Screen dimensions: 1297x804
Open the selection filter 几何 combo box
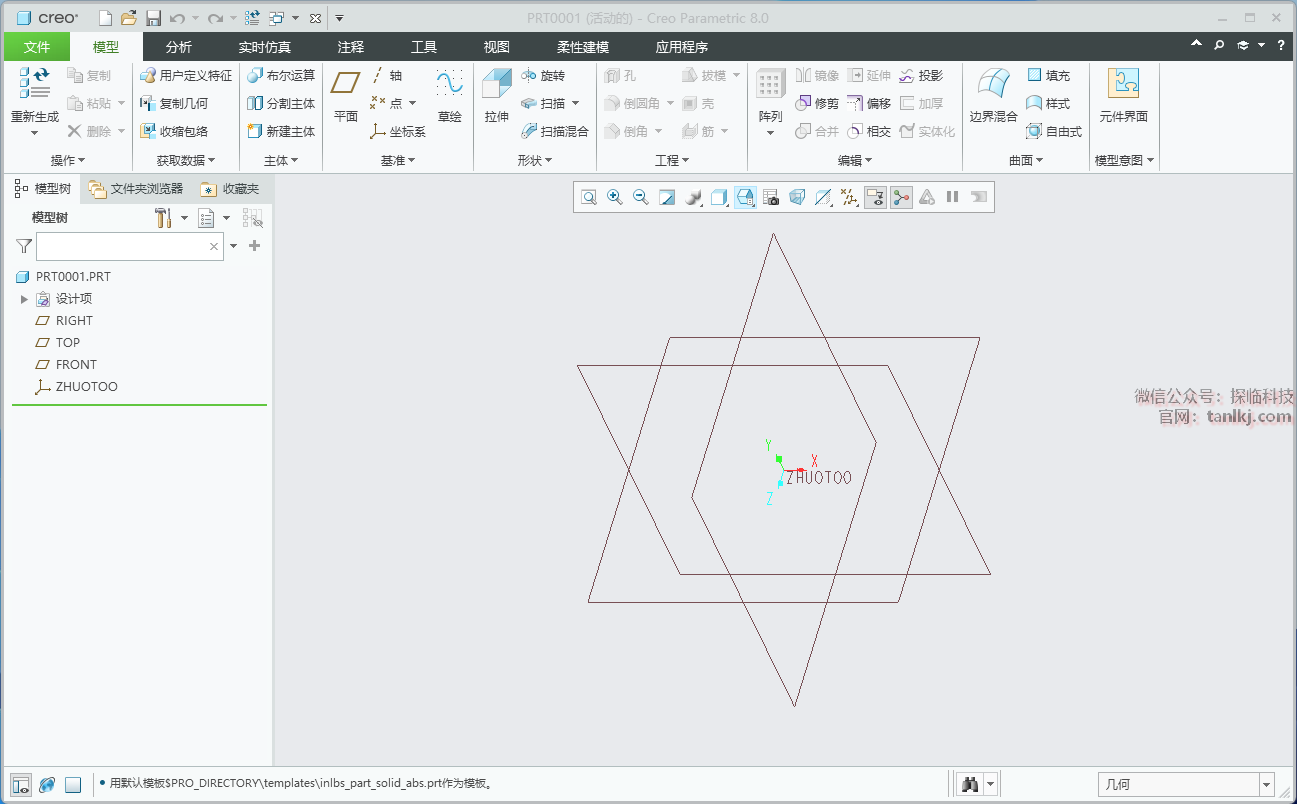point(1186,785)
